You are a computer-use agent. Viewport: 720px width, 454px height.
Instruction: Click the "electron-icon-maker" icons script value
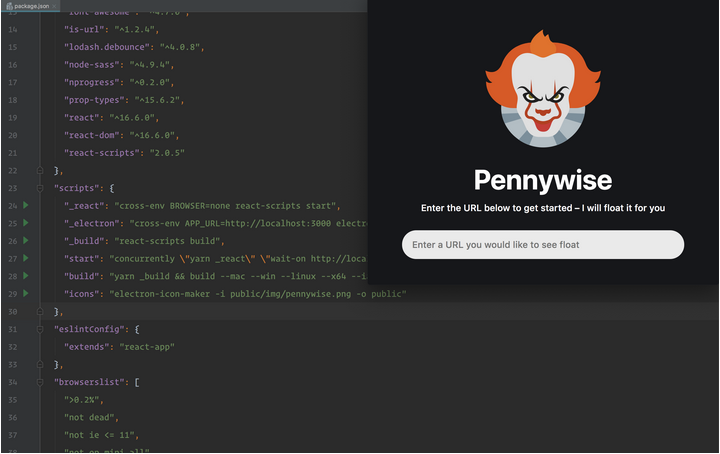258,294
